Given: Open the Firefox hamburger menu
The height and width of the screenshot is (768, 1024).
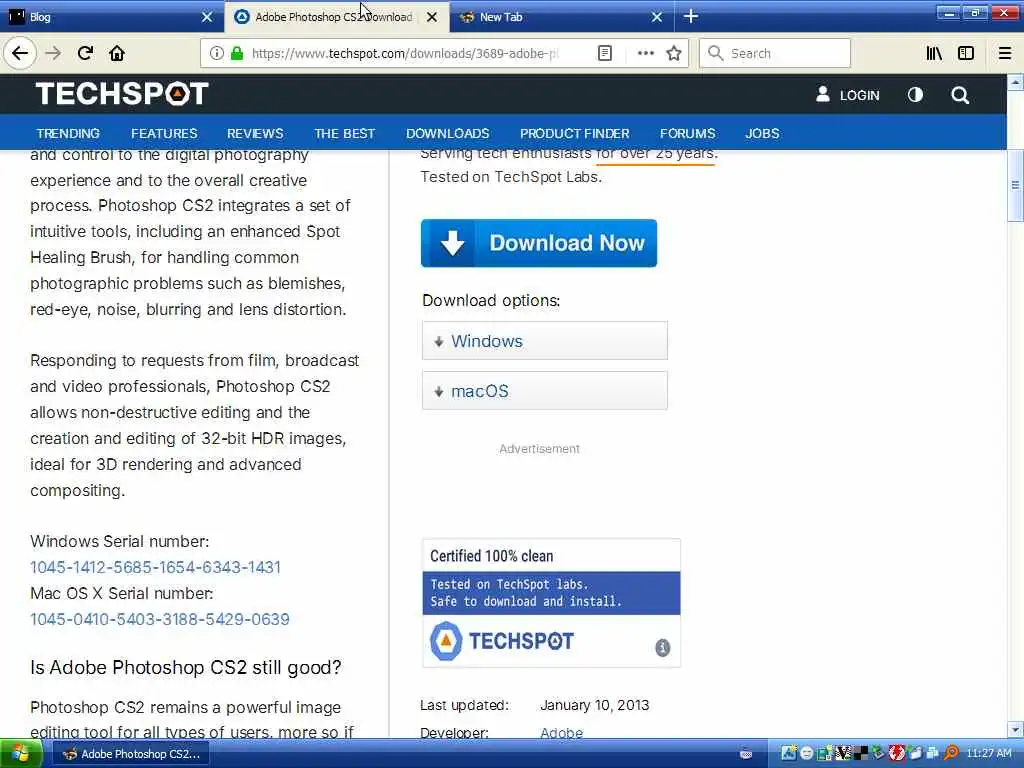Looking at the screenshot, I should pyautogui.click(x=1005, y=53).
